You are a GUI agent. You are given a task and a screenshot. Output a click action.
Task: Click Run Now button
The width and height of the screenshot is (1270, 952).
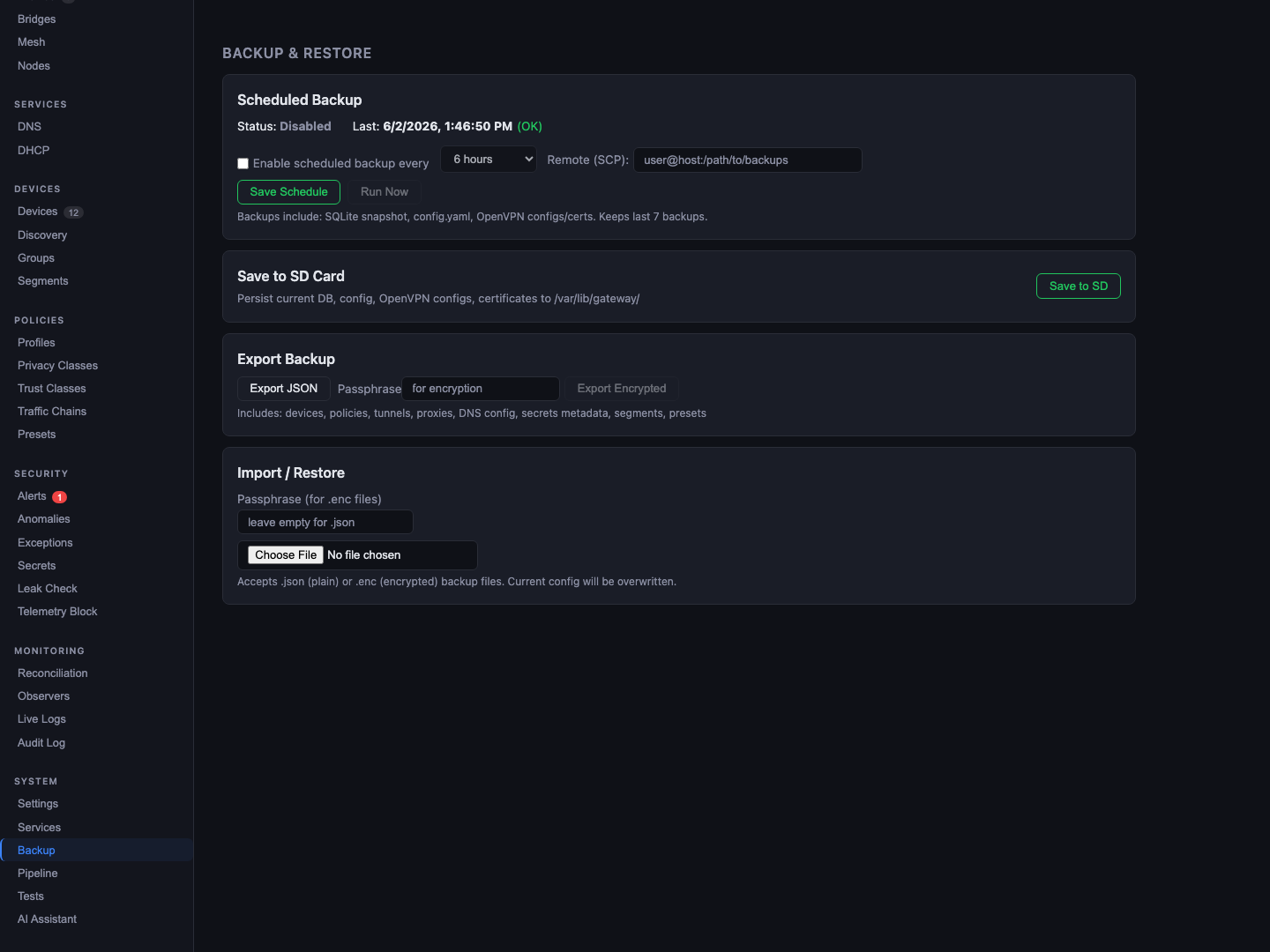click(385, 191)
